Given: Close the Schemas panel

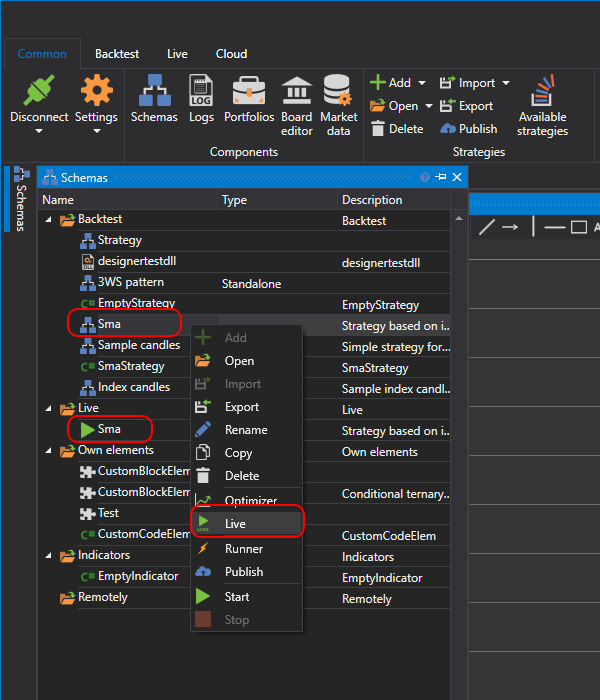Looking at the screenshot, I should click(x=457, y=177).
